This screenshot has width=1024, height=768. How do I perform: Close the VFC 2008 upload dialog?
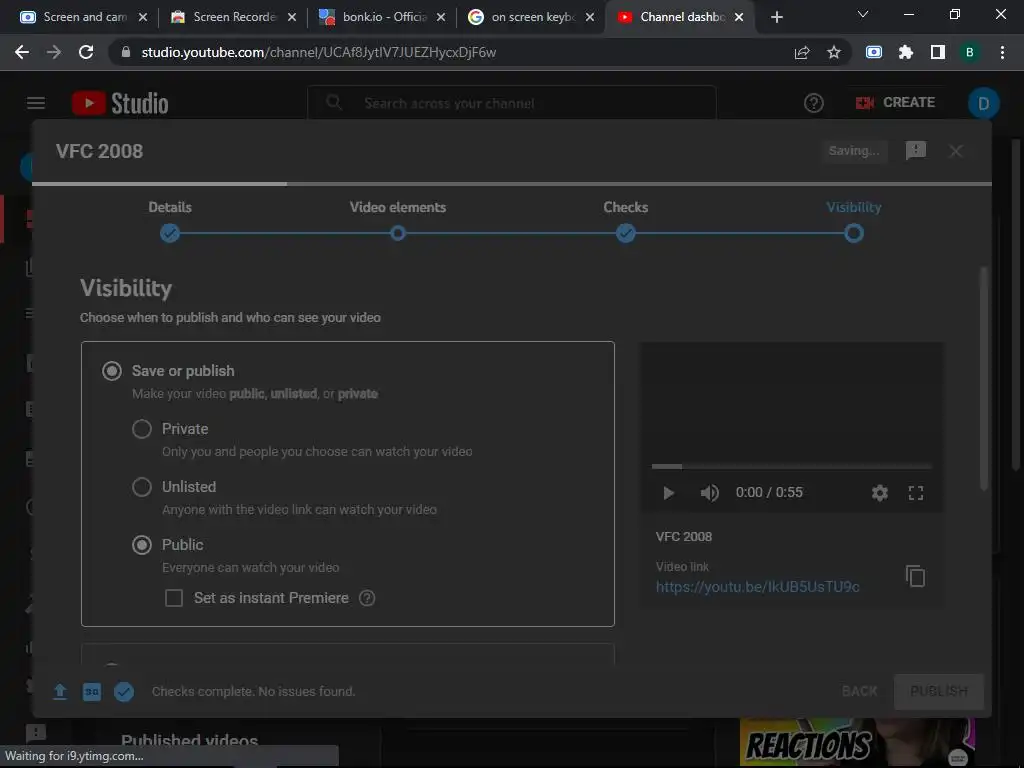point(955,152)
